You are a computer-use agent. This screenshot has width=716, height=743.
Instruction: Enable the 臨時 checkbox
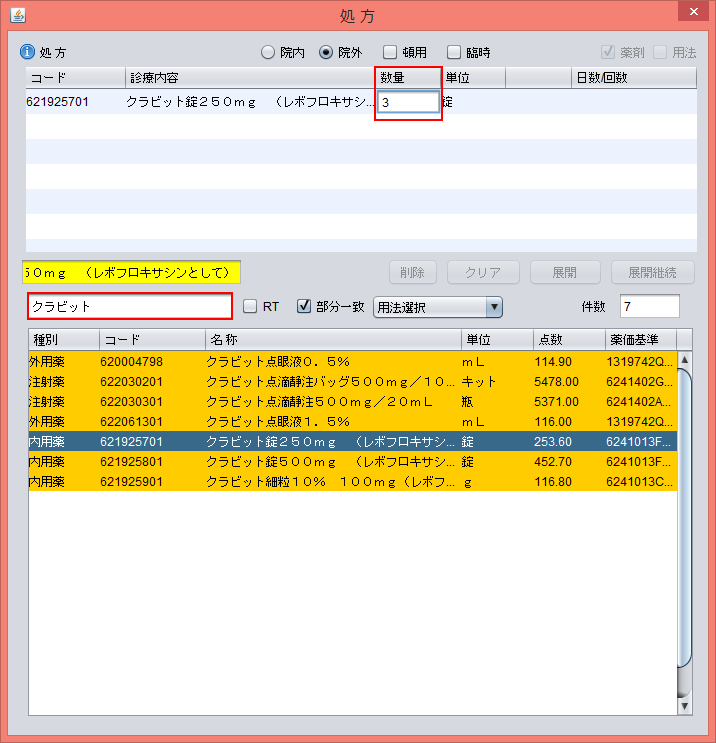point(454,52)
